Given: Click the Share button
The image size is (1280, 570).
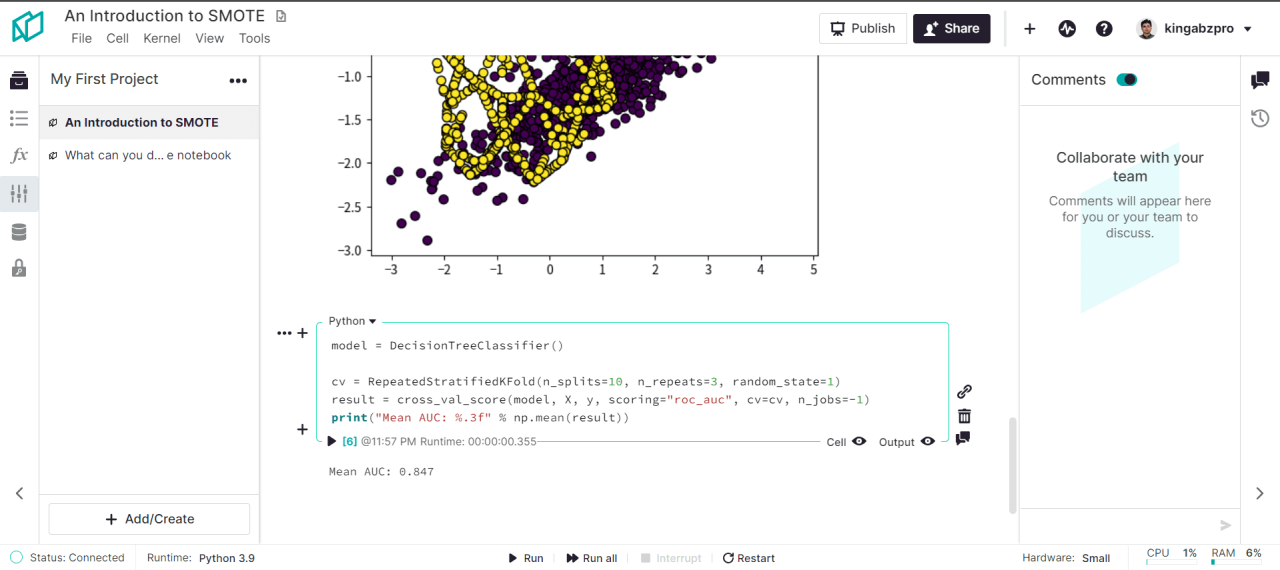Looking at the screenshot, I should click(x=952, y=28).
